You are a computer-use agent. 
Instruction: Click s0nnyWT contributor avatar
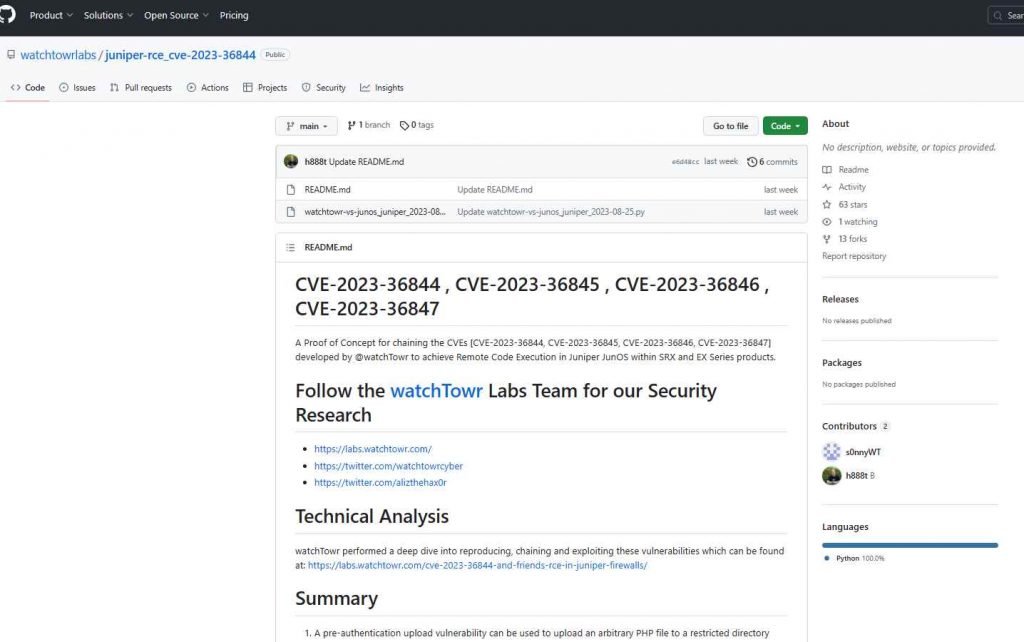tap(831, 451)
